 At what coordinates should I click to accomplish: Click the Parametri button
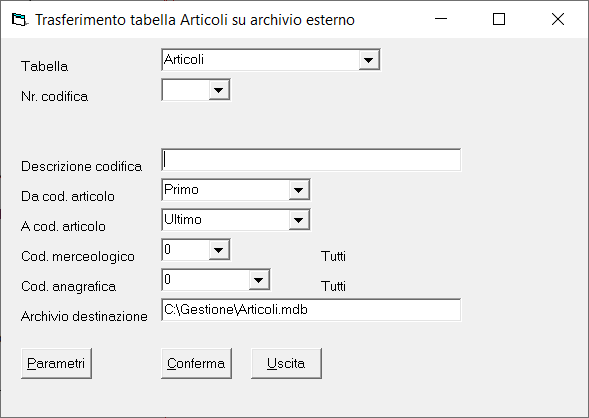tap(56, 363)
